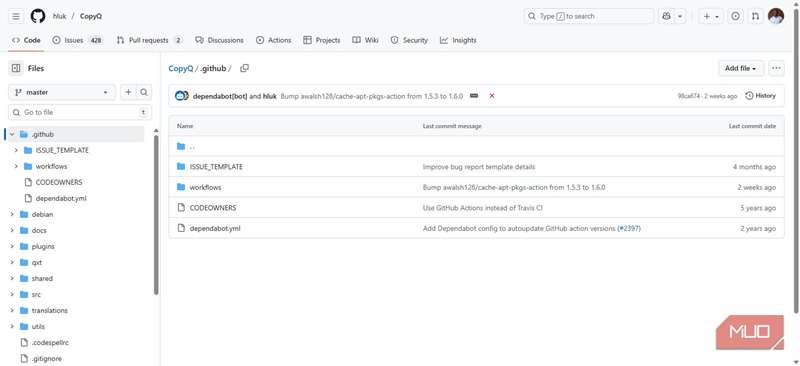Open the CopyQ repository breadcrumb in header
Screen dimensions: 800x366
click(x=91, y=16)
